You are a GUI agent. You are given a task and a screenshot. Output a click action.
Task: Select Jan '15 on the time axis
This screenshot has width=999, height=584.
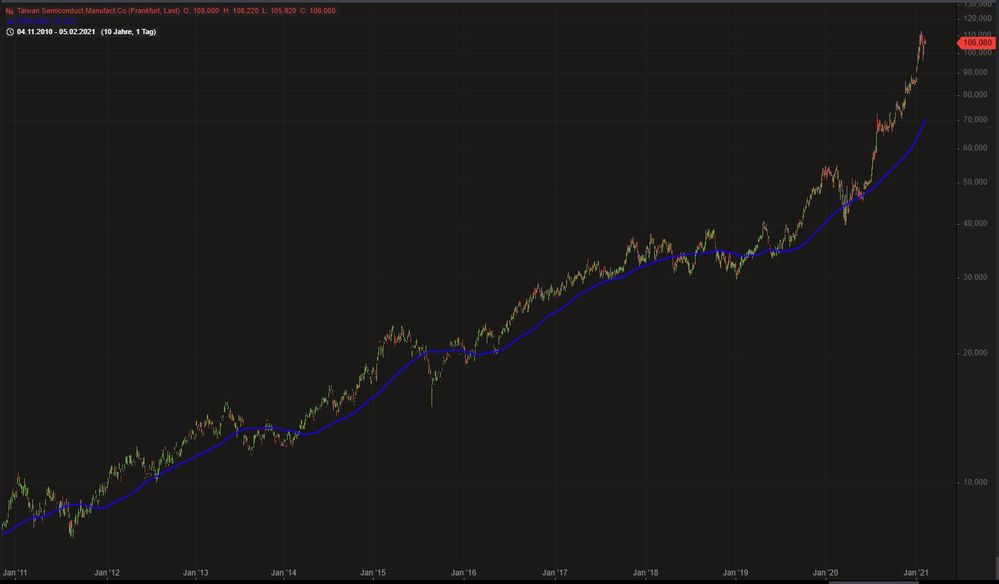(x=374, y=573)
